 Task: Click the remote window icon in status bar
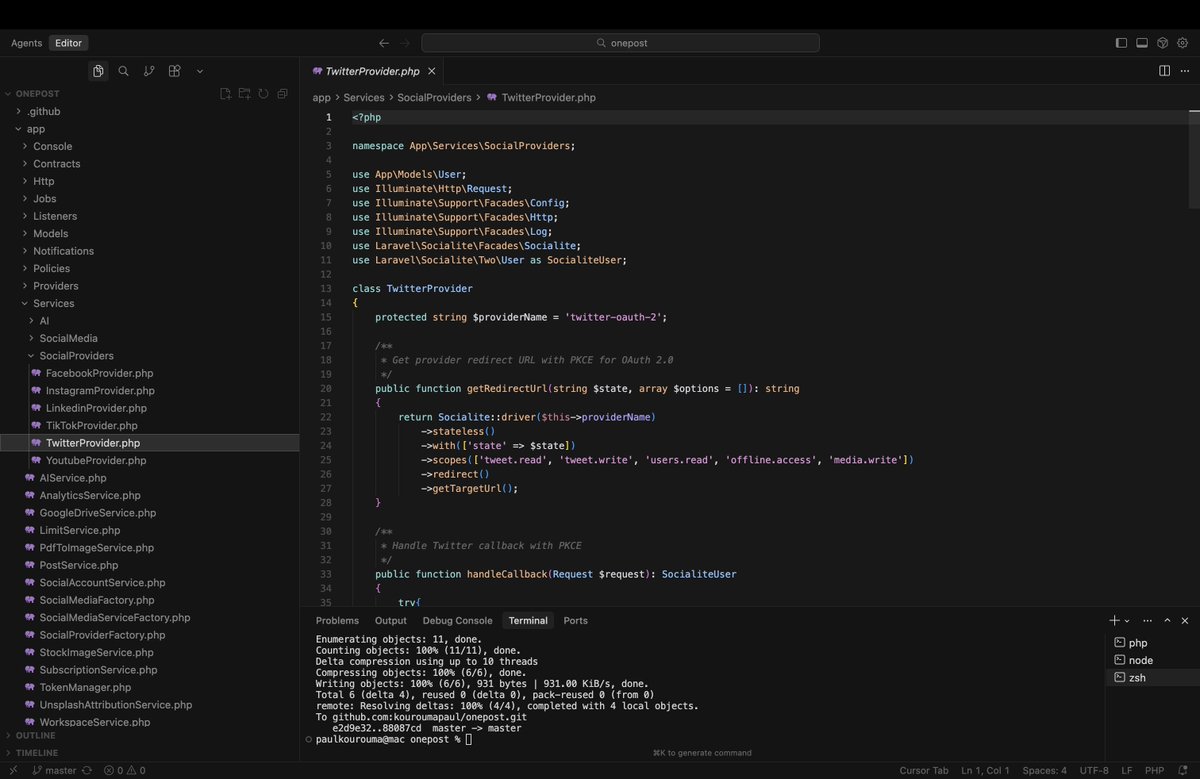point(11,771)
